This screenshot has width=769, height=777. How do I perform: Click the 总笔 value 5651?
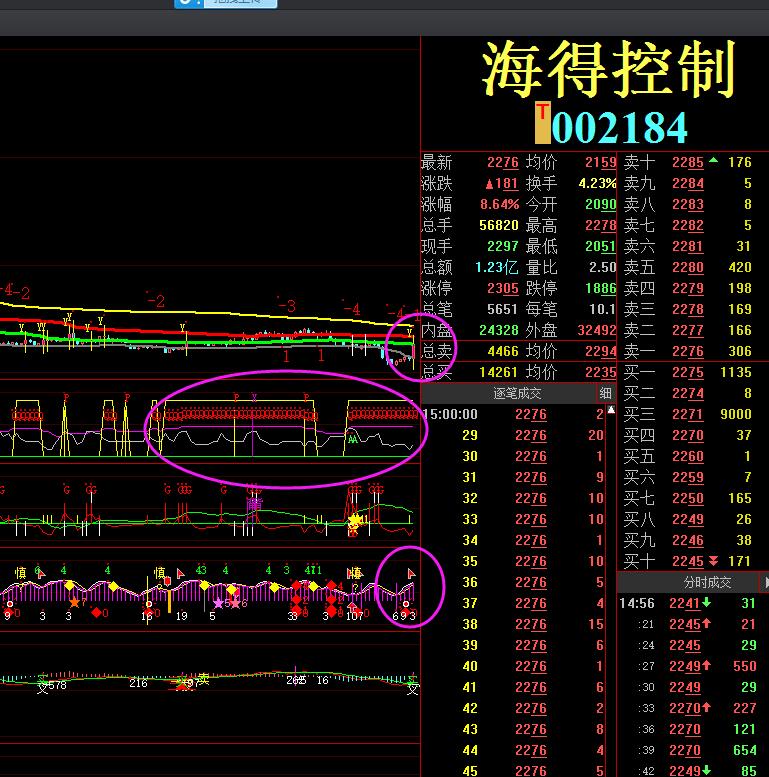point(502,309)
